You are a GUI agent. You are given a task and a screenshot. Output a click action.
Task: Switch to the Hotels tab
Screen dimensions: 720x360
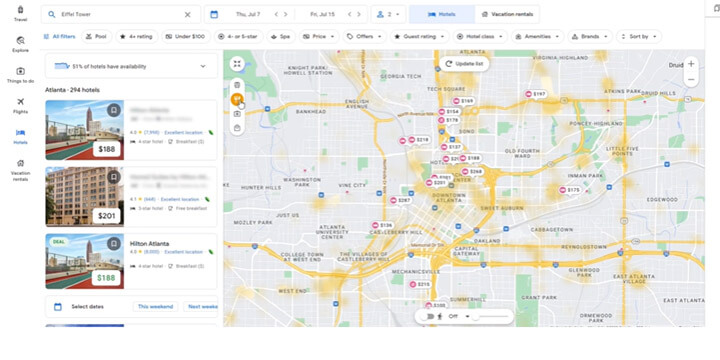(442, 14)
